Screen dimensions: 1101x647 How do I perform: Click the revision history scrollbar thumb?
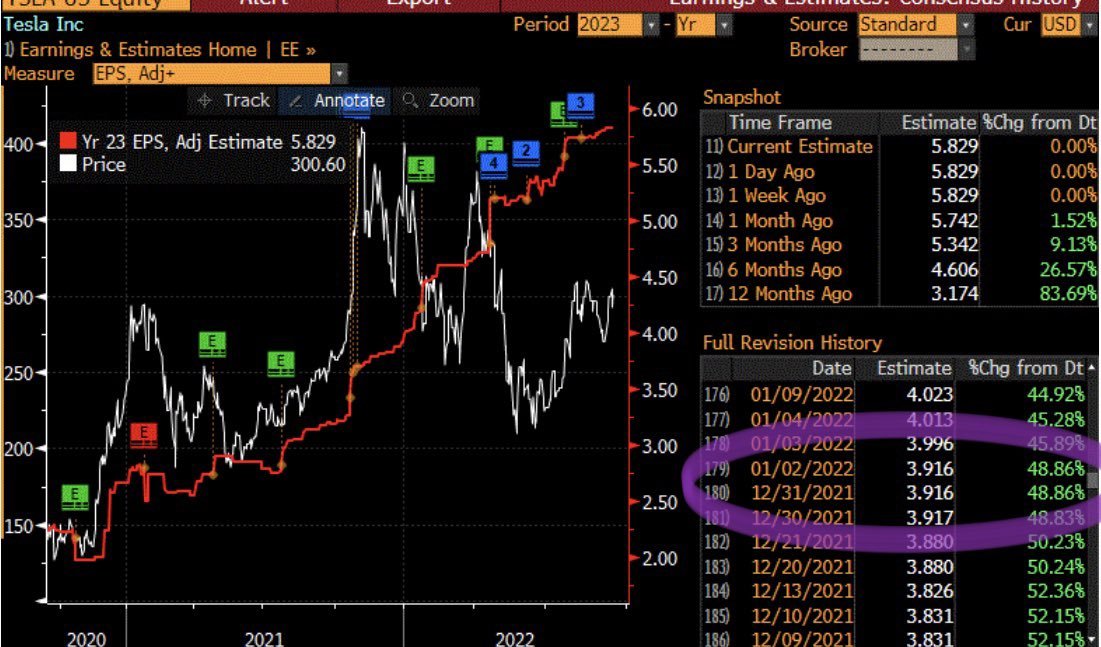1092,480
